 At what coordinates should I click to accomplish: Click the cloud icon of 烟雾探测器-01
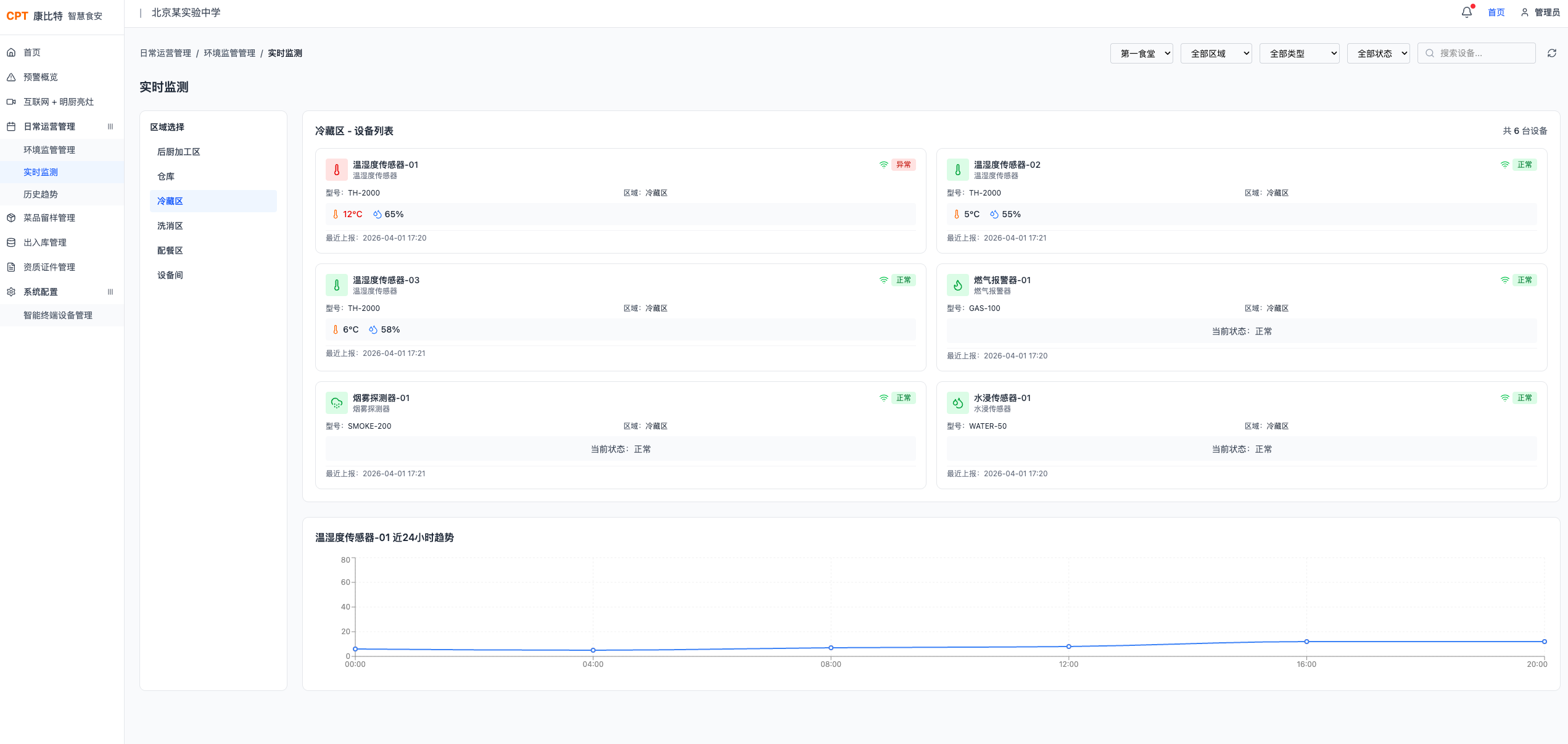pos(336,403)
